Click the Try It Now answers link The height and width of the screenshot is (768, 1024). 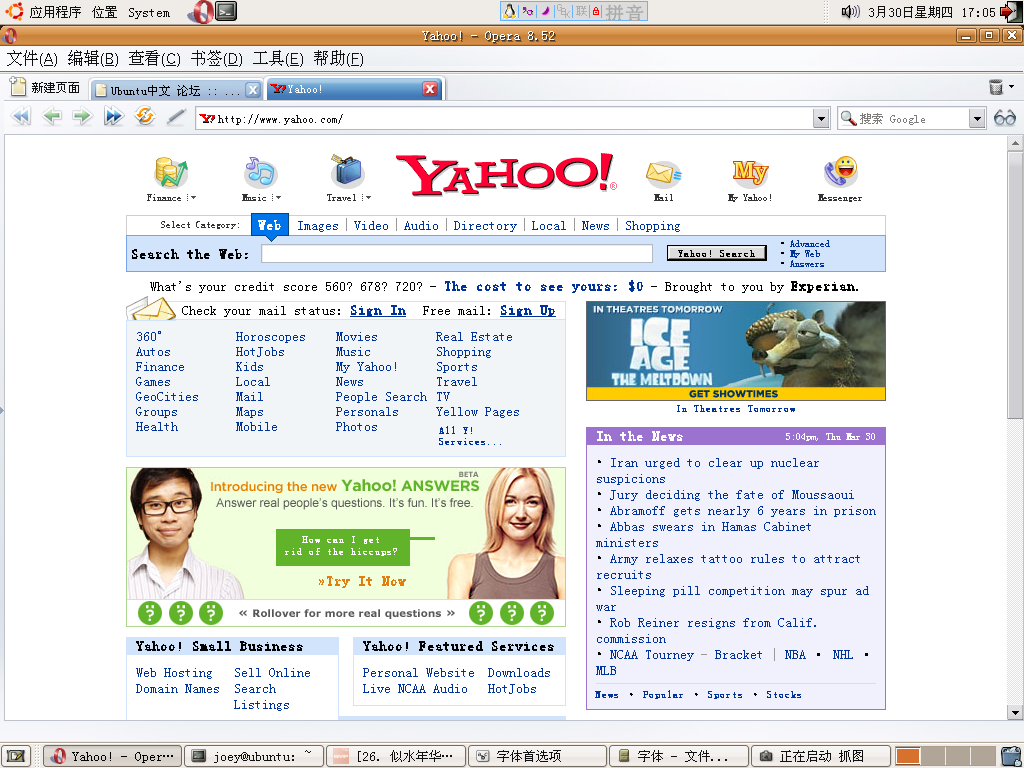click(x=362, y=581)
